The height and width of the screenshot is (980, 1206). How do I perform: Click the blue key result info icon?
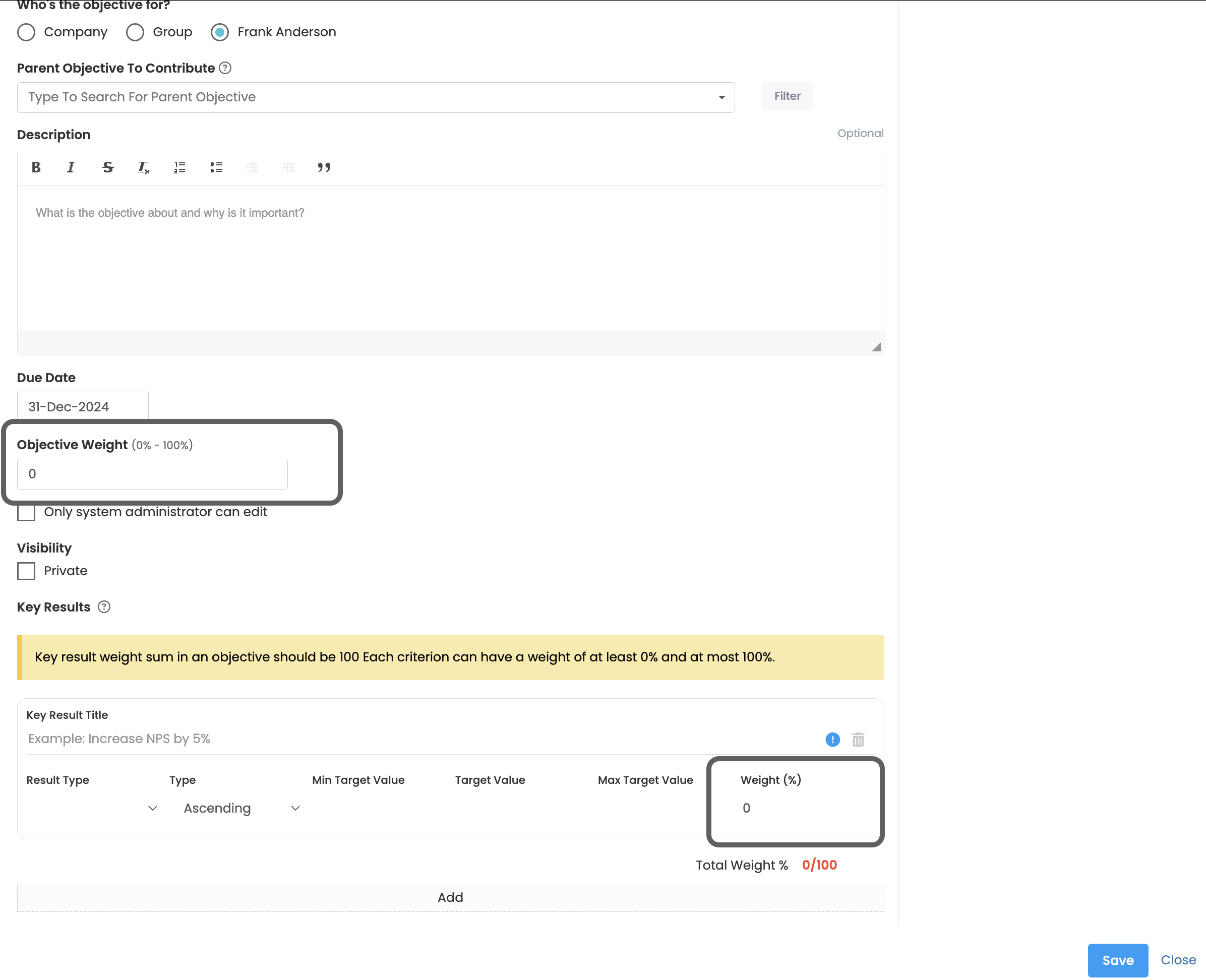832,740
